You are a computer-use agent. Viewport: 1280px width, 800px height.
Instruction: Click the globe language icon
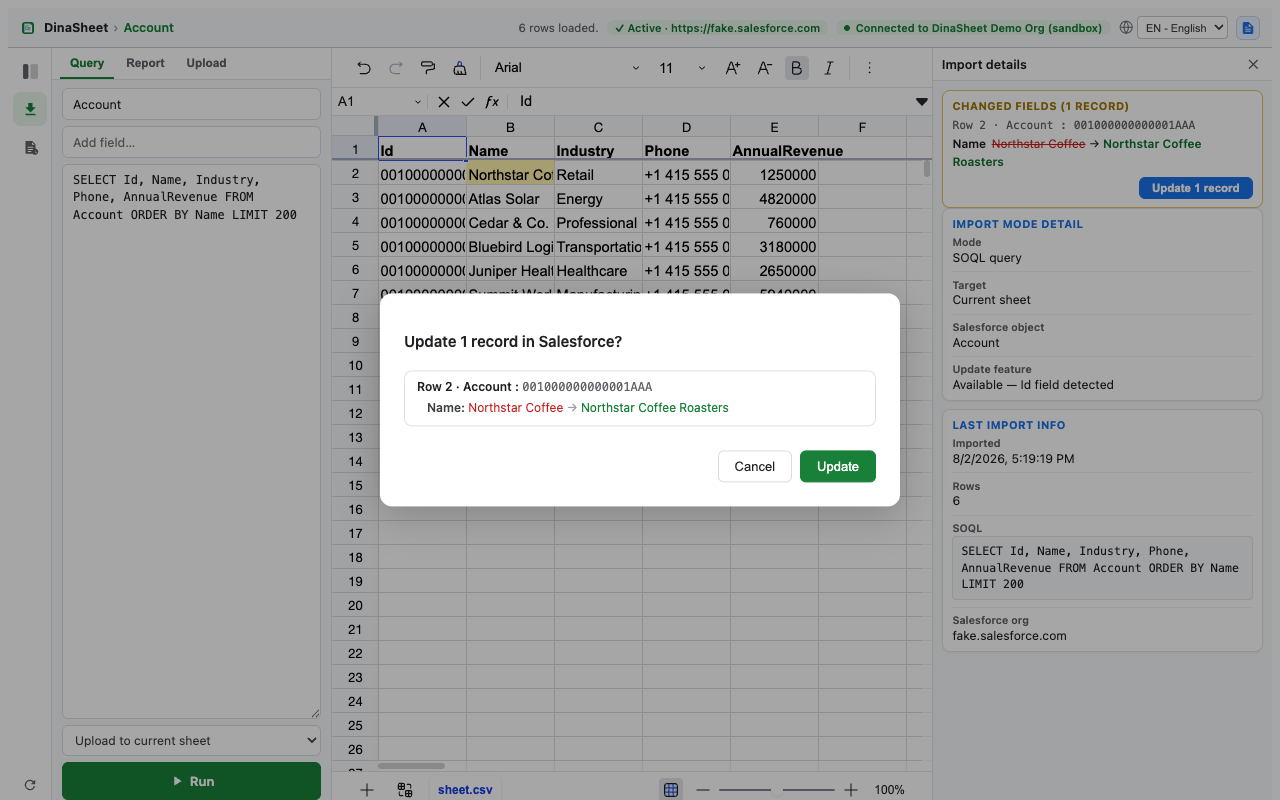[1126, 28]
